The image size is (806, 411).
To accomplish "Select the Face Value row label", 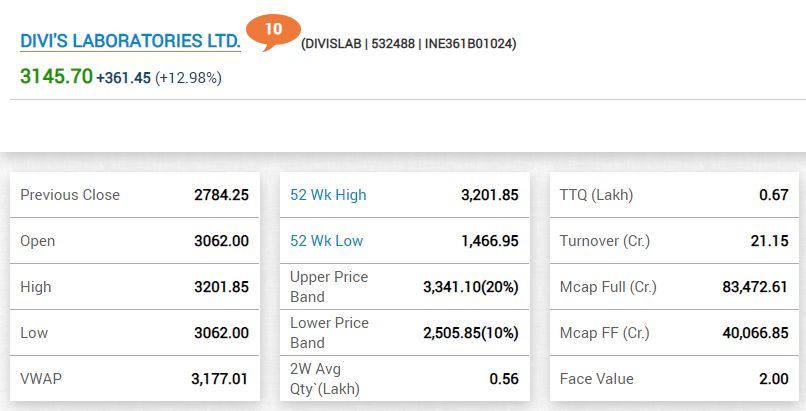I will click(597, 379).
